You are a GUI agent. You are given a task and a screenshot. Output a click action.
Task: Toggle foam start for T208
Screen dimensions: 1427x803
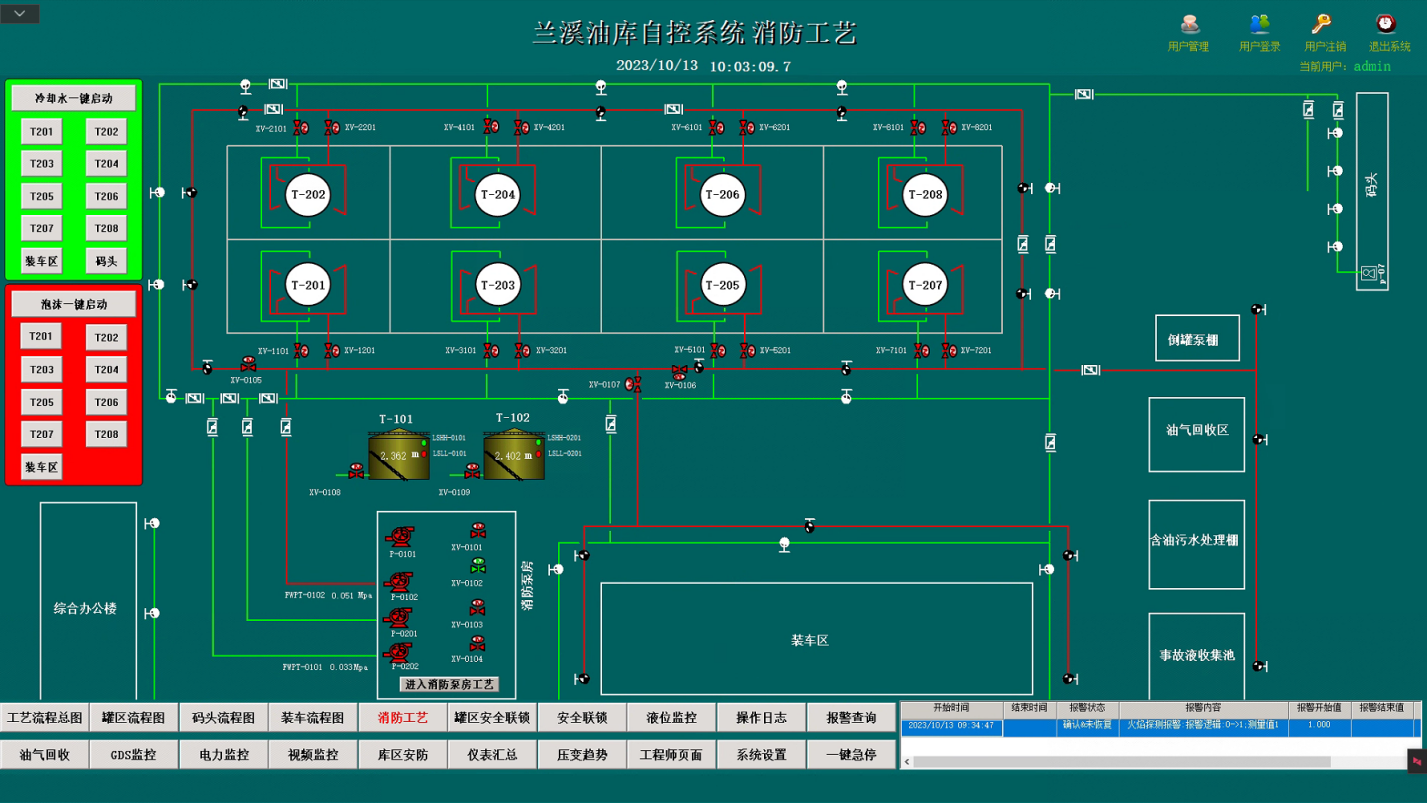[x=106, y=435]
